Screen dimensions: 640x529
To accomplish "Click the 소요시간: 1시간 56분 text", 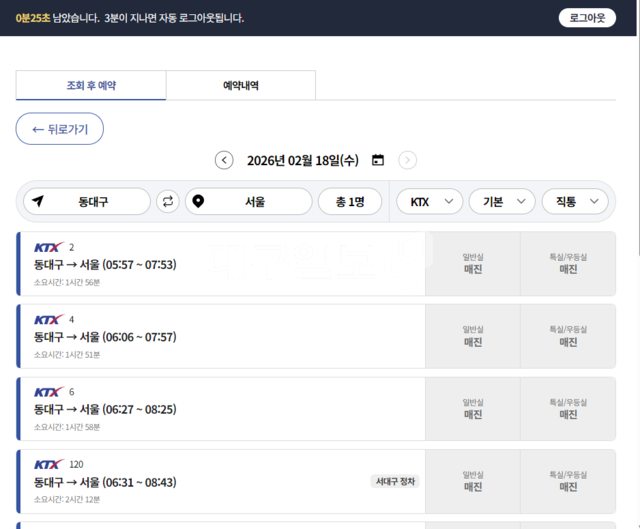I will 67,282.
